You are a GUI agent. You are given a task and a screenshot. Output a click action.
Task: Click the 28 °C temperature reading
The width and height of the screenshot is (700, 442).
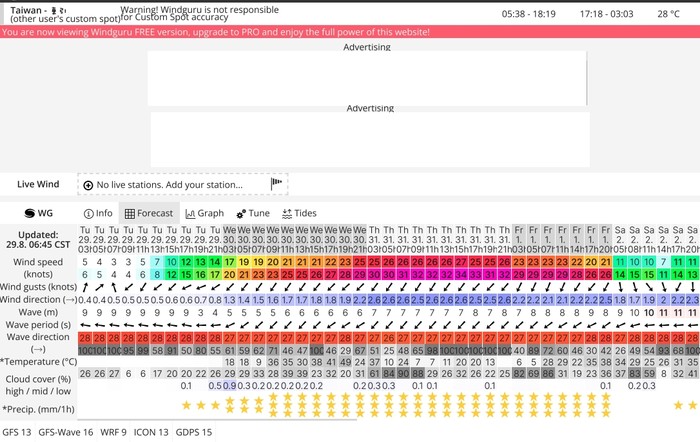(x=668, y=14)
